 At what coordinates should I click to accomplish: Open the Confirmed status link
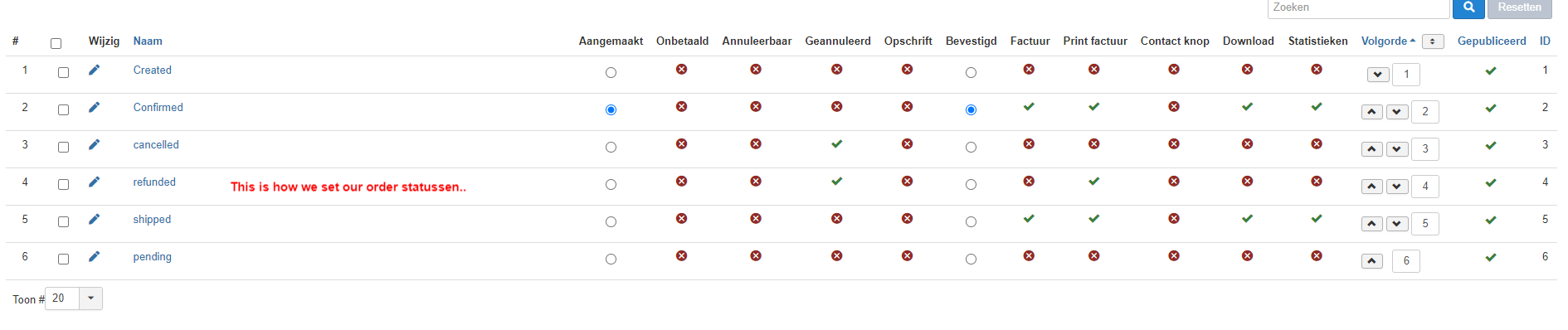click(x=158, y=108)
